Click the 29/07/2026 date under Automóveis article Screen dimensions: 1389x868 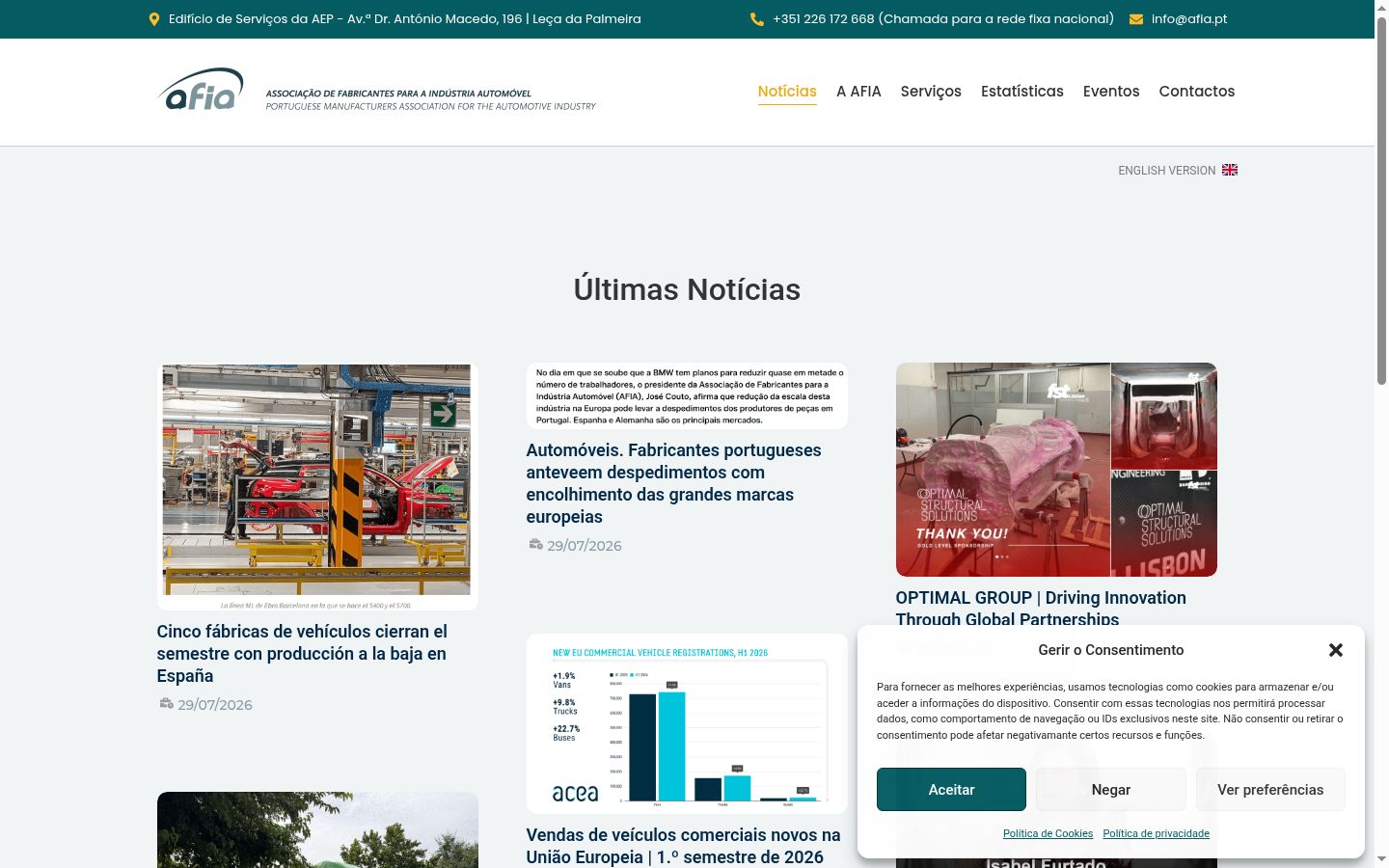(585, 546)
